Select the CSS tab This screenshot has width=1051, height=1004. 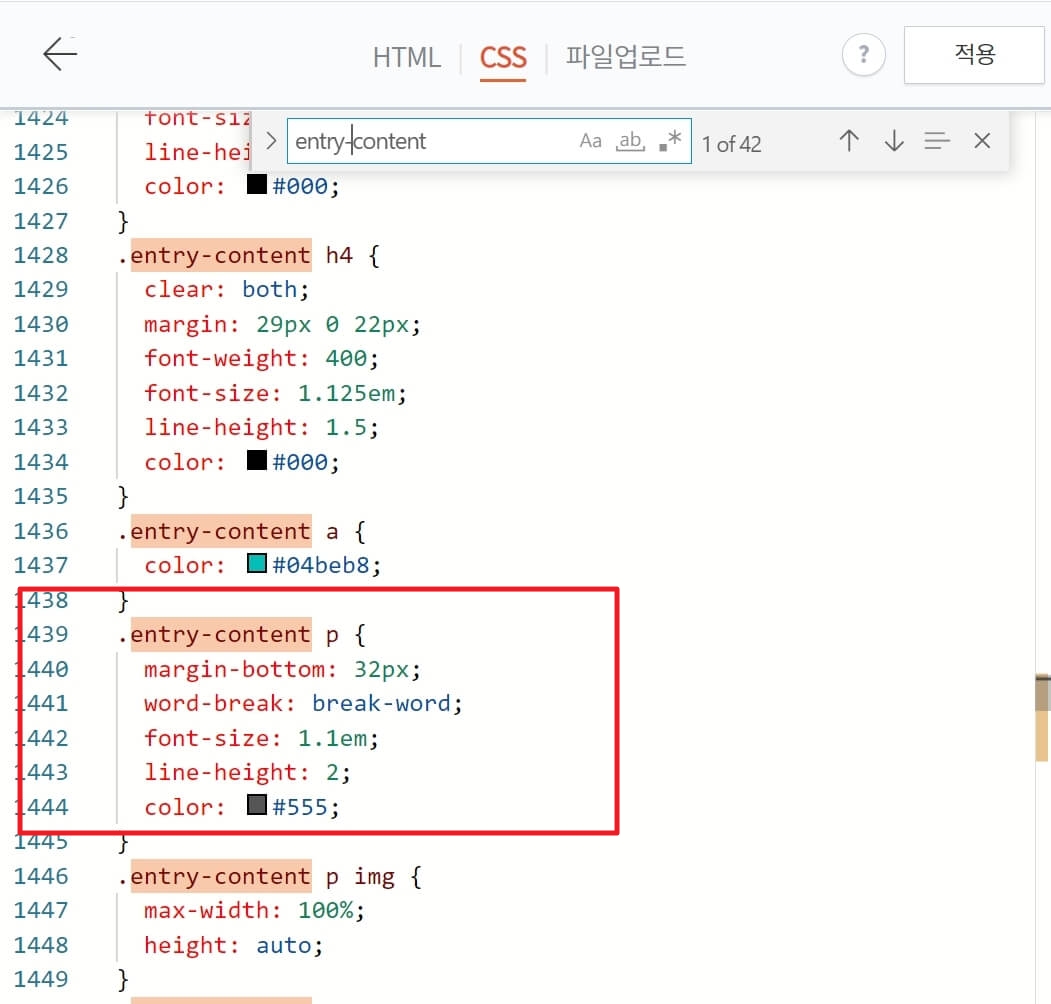(503, 58)
